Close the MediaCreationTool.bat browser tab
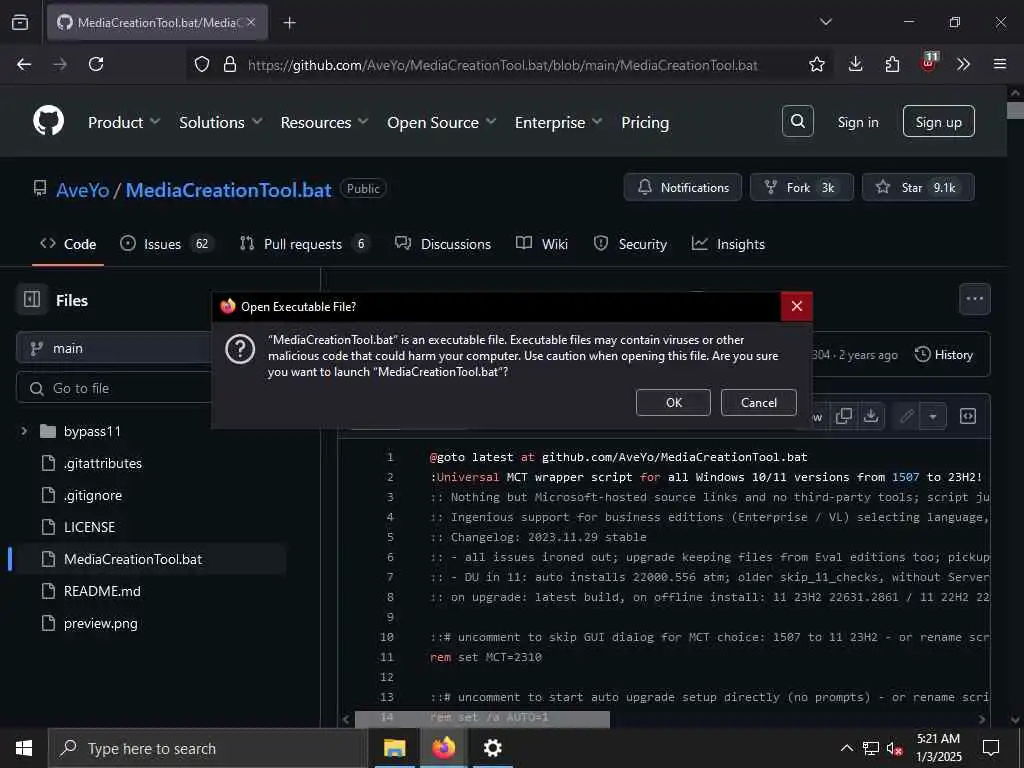Image resolution: width=1024 pixels, height=768 pixels. click(251, 22)
